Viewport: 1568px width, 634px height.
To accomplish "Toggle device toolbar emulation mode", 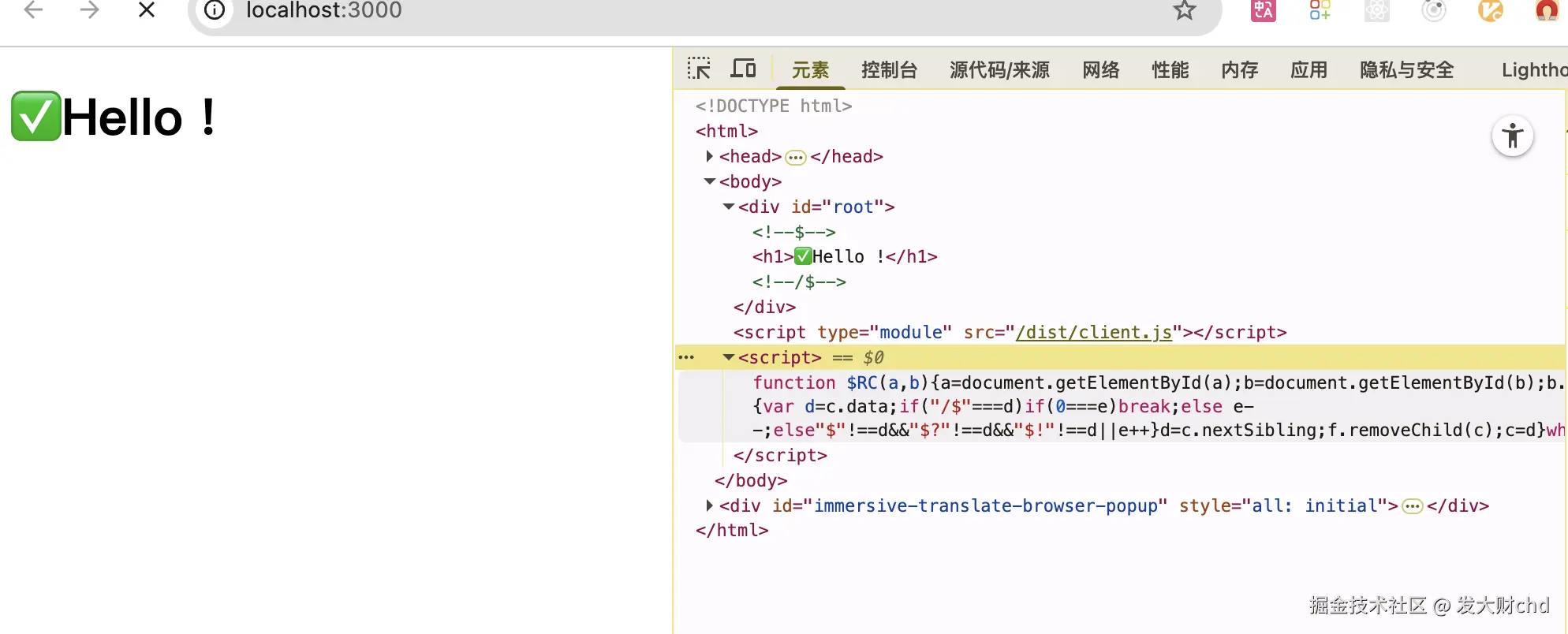I will [743, 69].
